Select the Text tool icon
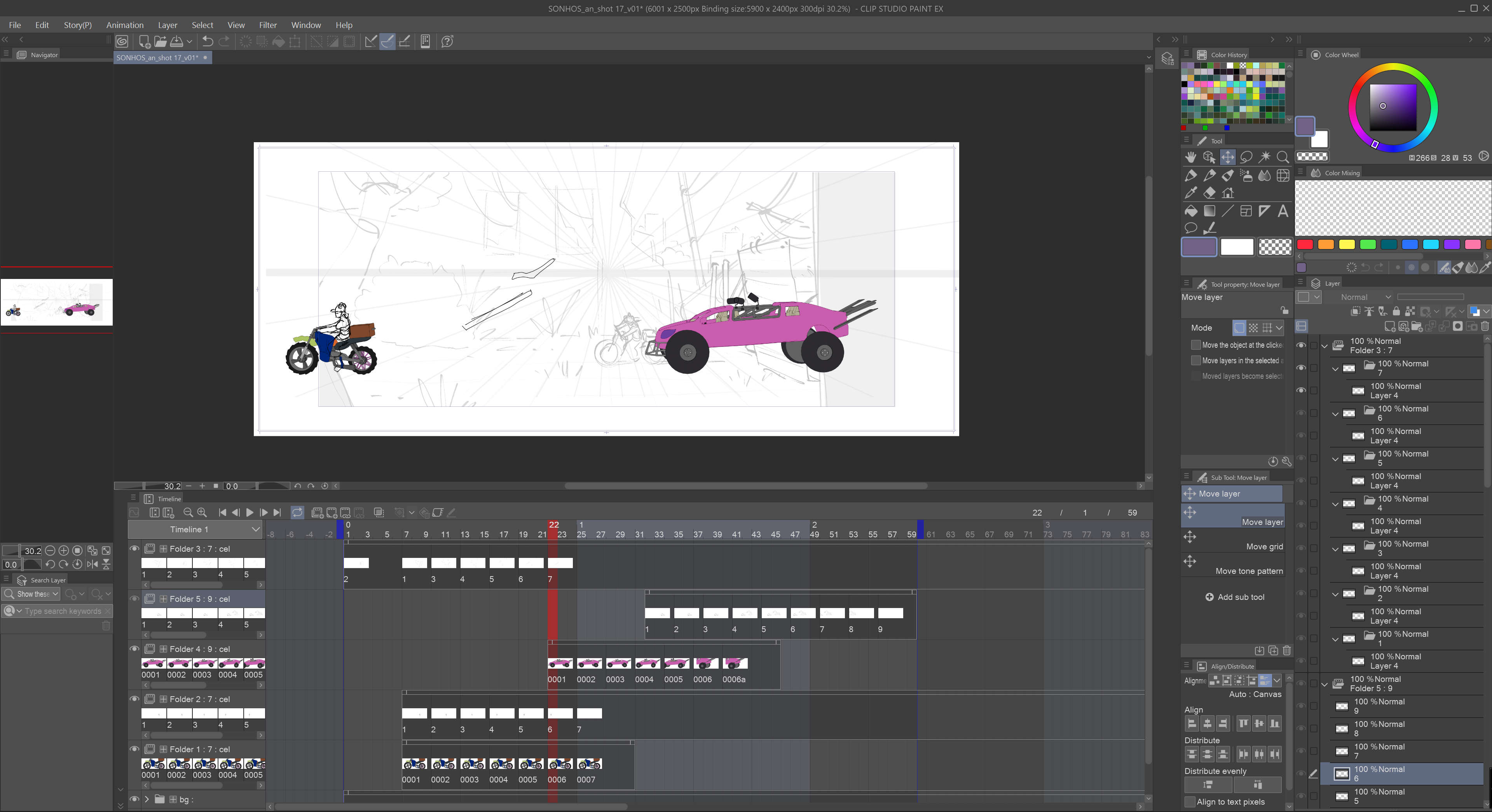 [1283, 211]
